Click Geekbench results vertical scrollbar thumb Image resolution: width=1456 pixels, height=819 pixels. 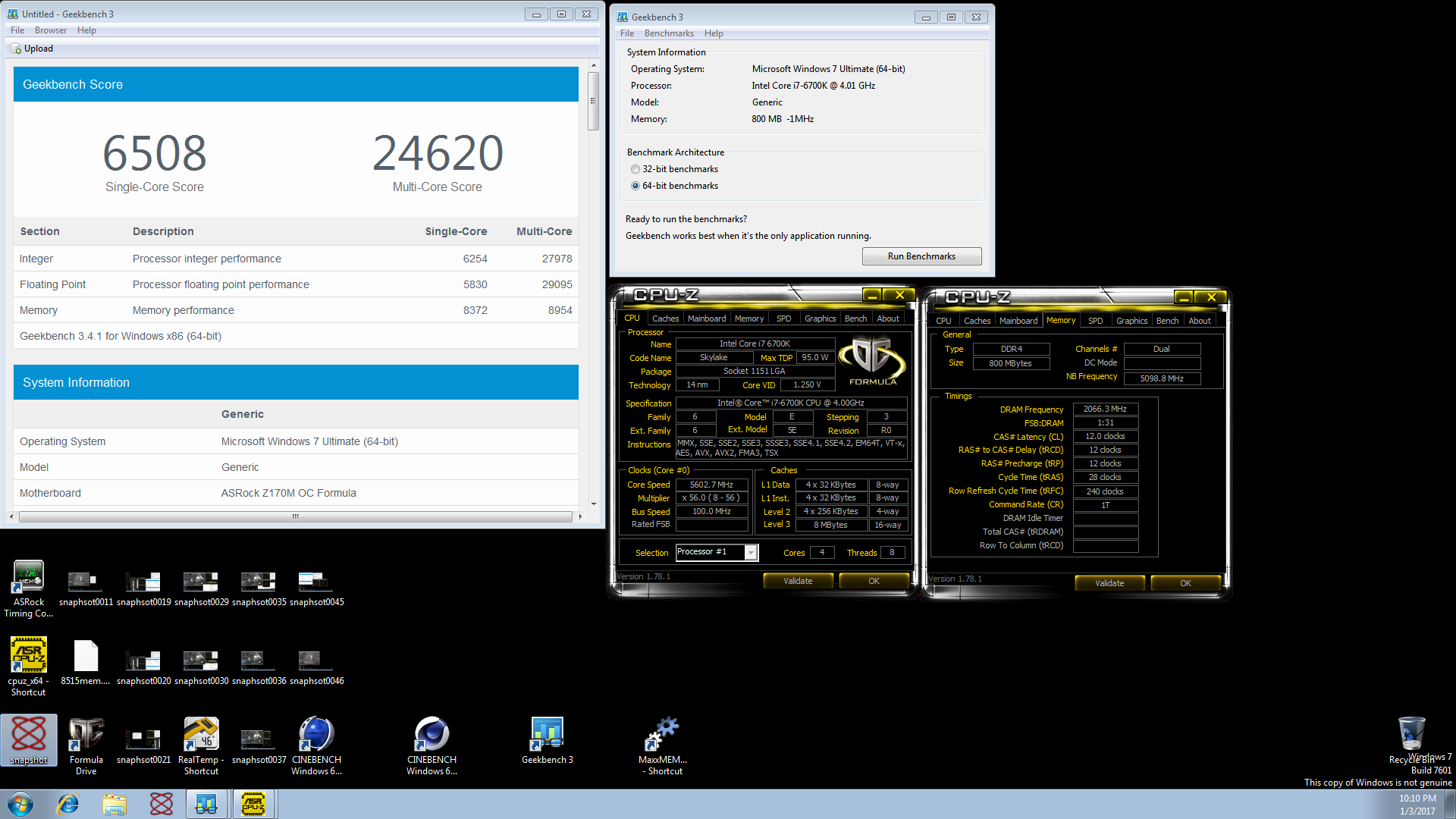593,101
